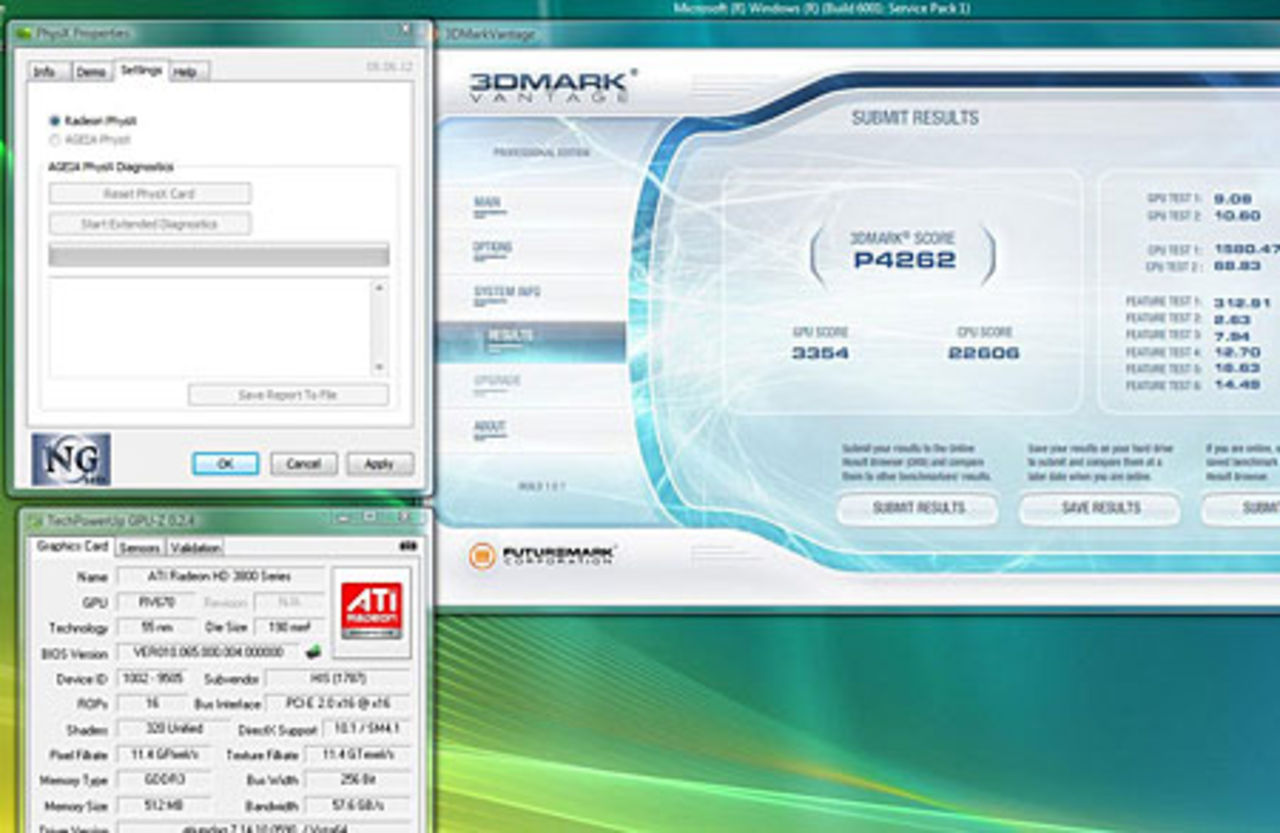Click the NG logo in PhysX Properties
The height and width of the screenshot is (833, 1280).
[71, 460]
